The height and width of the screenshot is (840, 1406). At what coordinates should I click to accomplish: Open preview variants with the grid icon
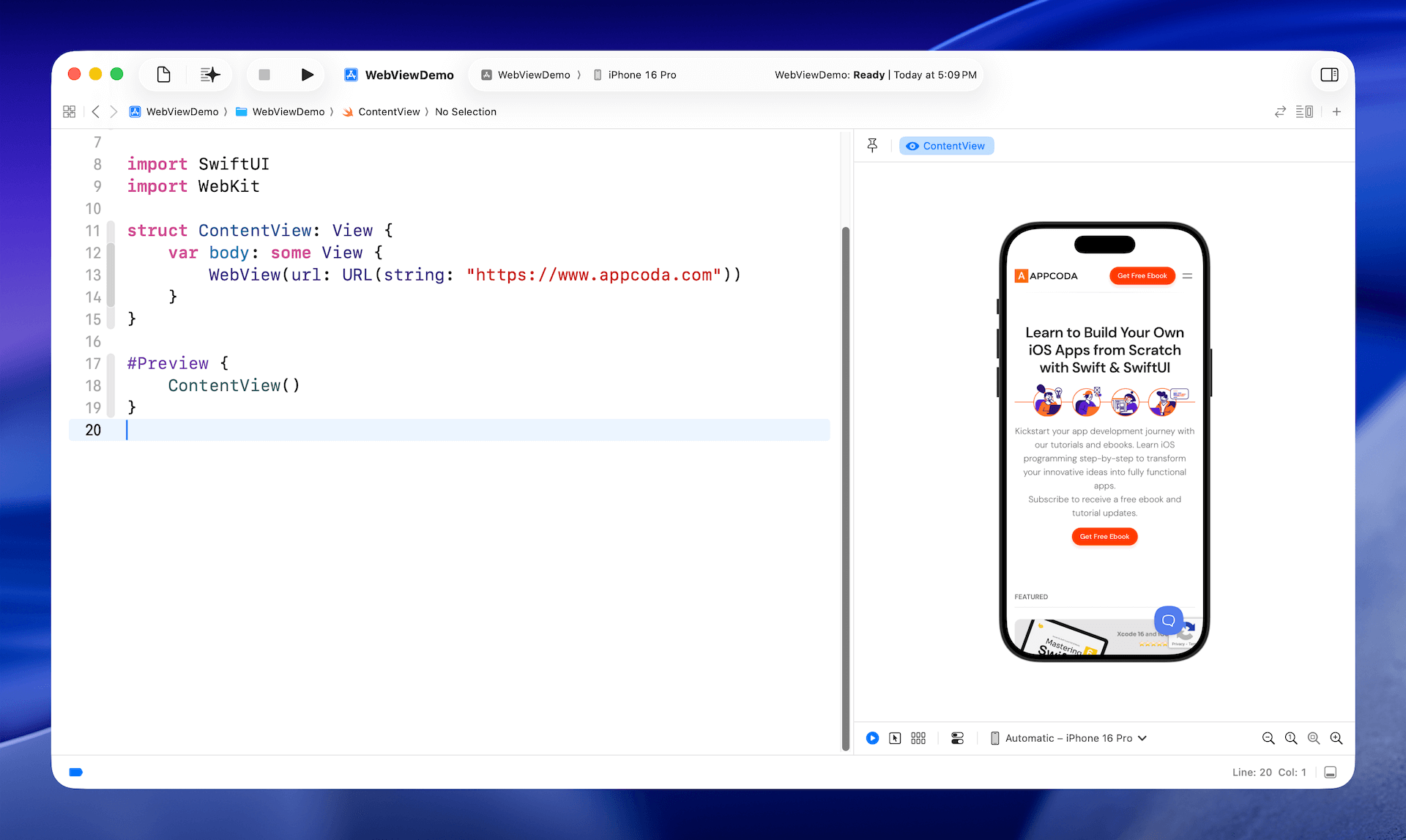tap(918, 737)
